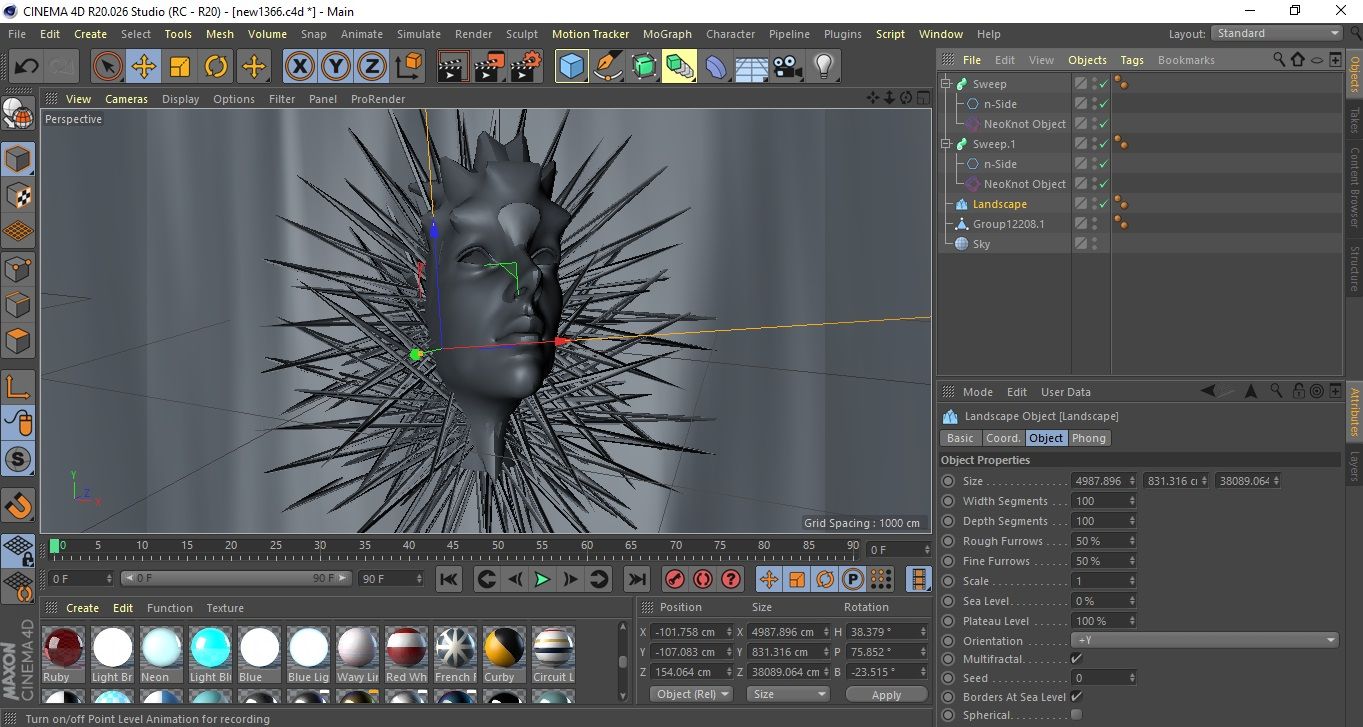Enable Spherical checkbox
The height and width of the screenshot is (727, 1363).
[1076, 715]
